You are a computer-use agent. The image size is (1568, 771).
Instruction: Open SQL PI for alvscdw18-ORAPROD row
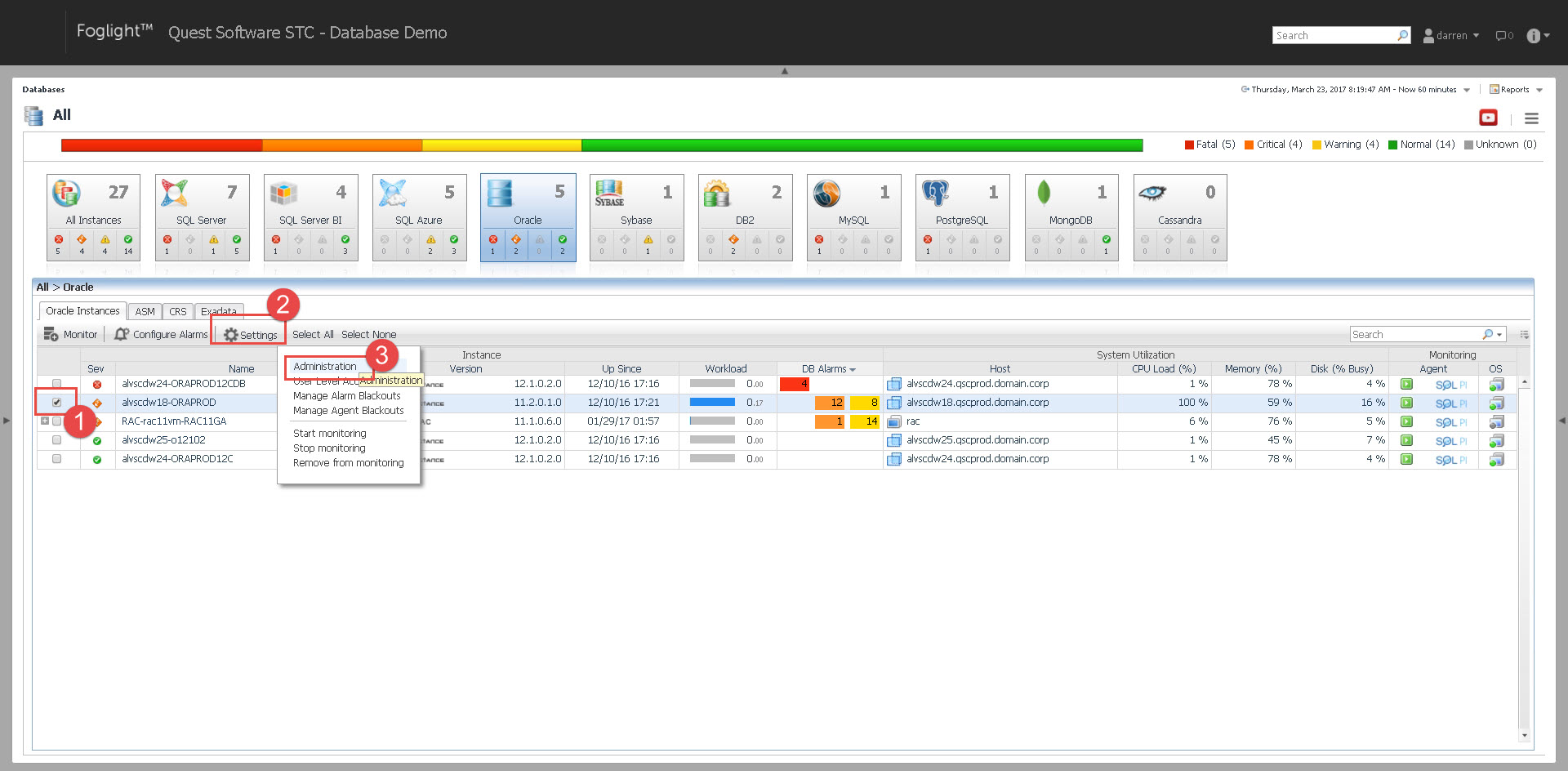[1450, 403]
